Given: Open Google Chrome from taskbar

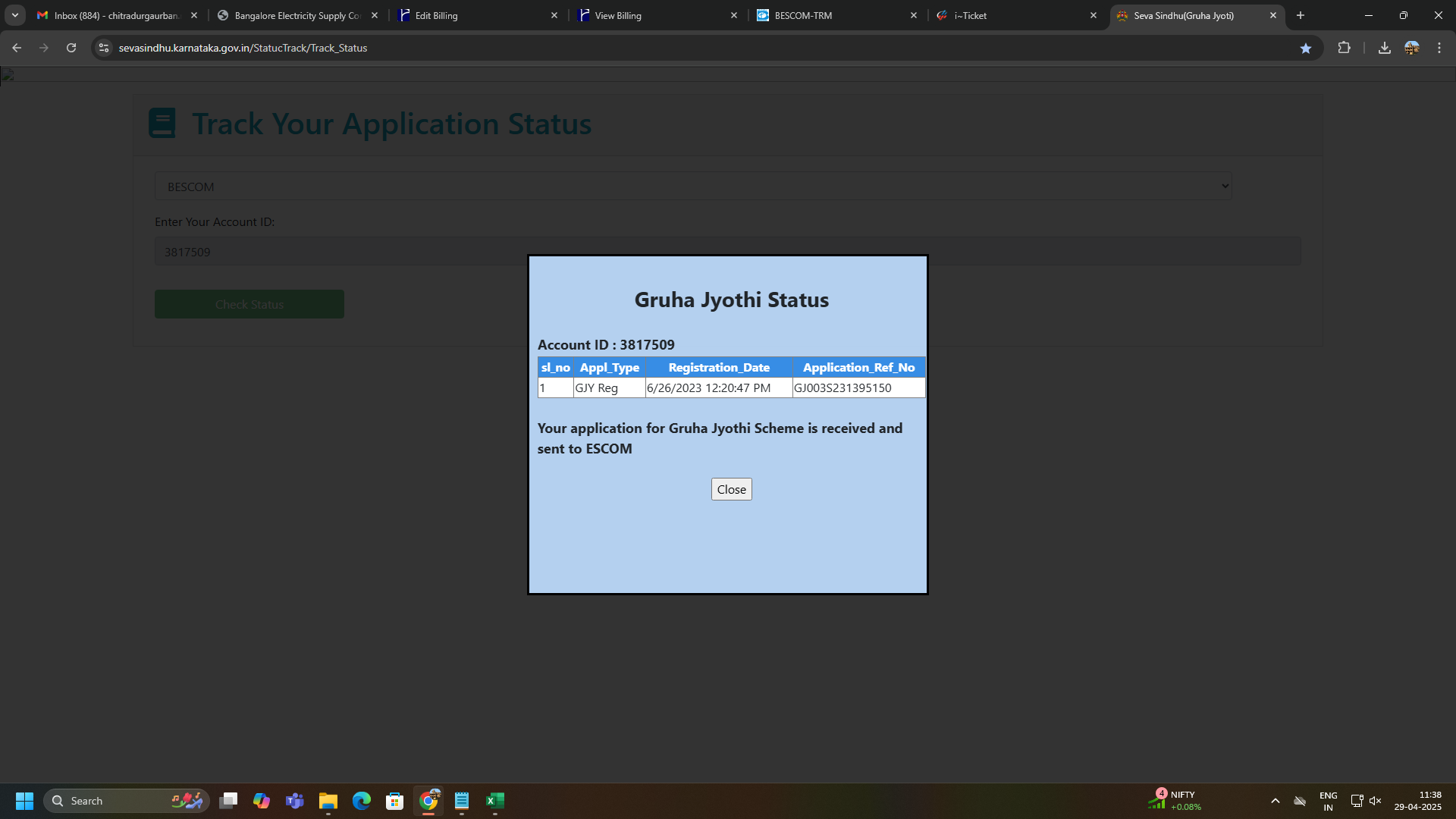Looking at the screenshot, I should 428,801.
